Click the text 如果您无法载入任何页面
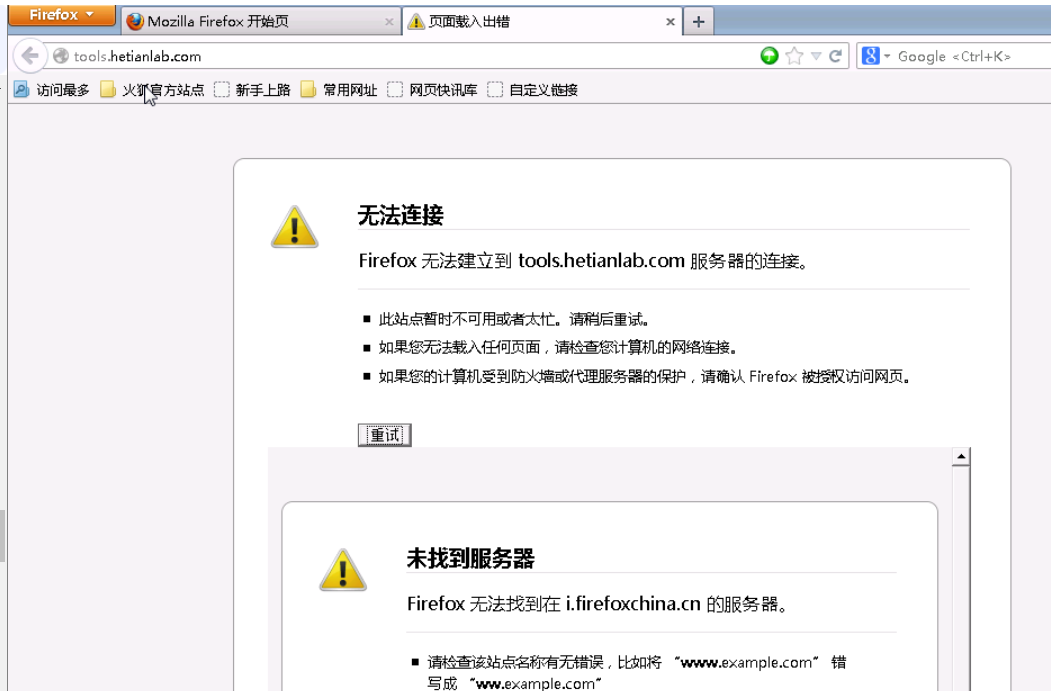The image size is (1051, 691). (459, 347)
